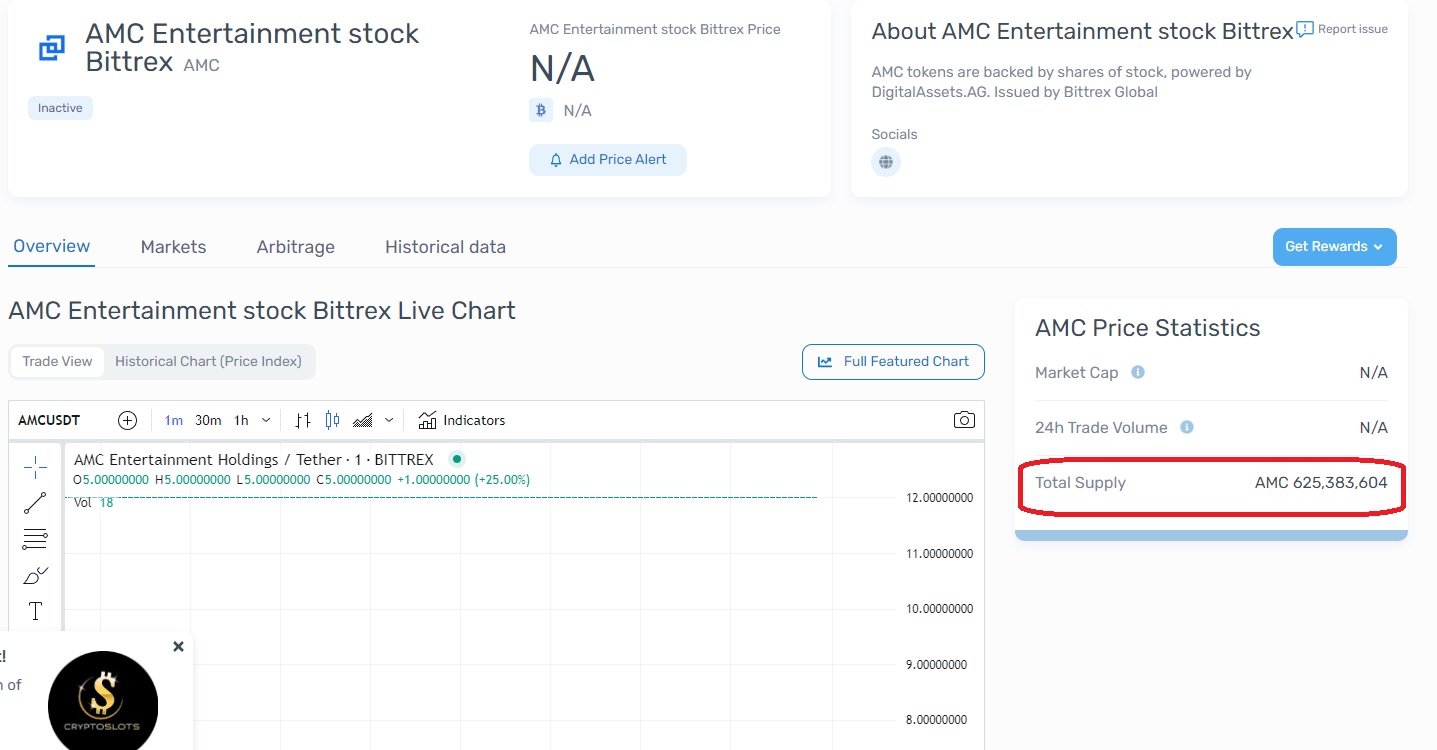1437x750 pixels.
Task: Select the trend line drawing tool
Action: click(35, 503)
